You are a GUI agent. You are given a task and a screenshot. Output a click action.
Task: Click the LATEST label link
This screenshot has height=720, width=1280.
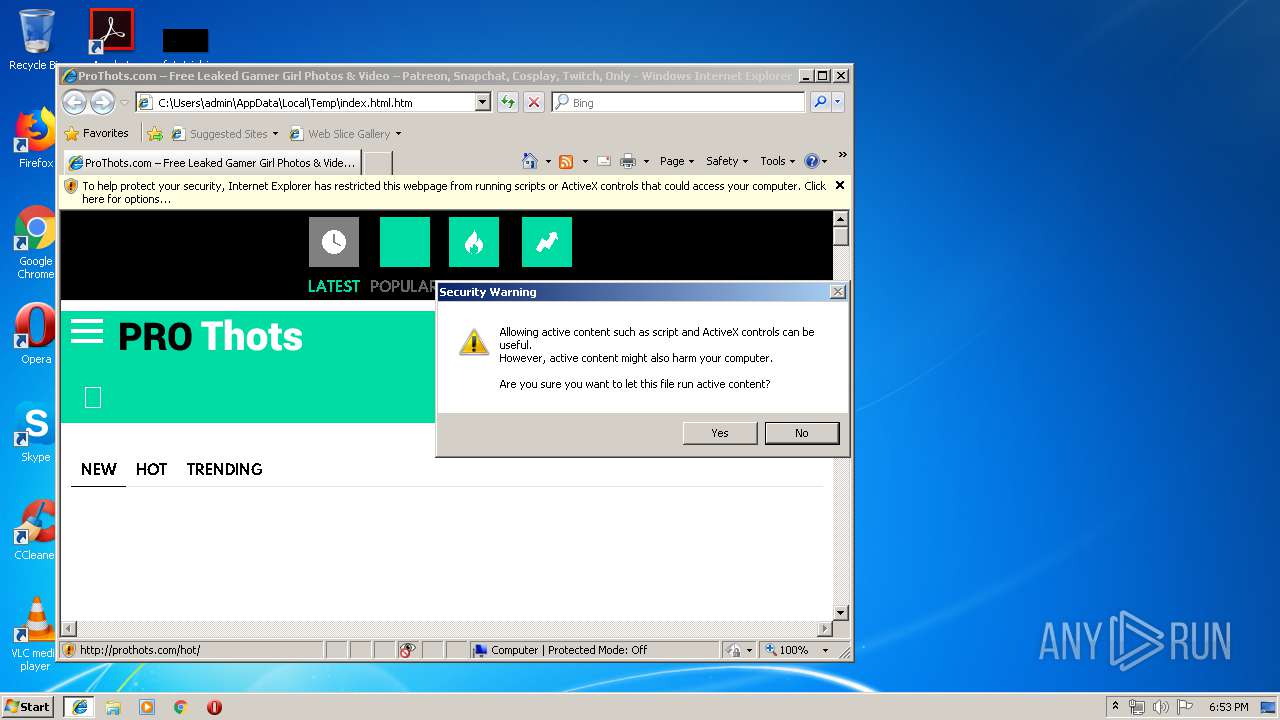coord(334,286)
